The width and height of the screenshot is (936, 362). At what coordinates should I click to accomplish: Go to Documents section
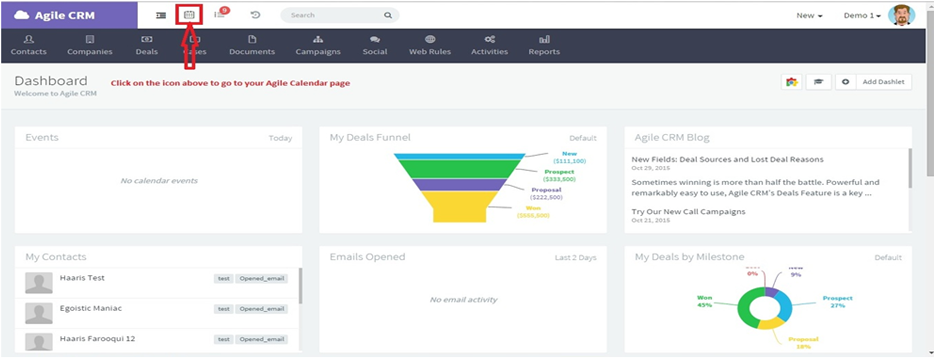click(x=252, y=45)
